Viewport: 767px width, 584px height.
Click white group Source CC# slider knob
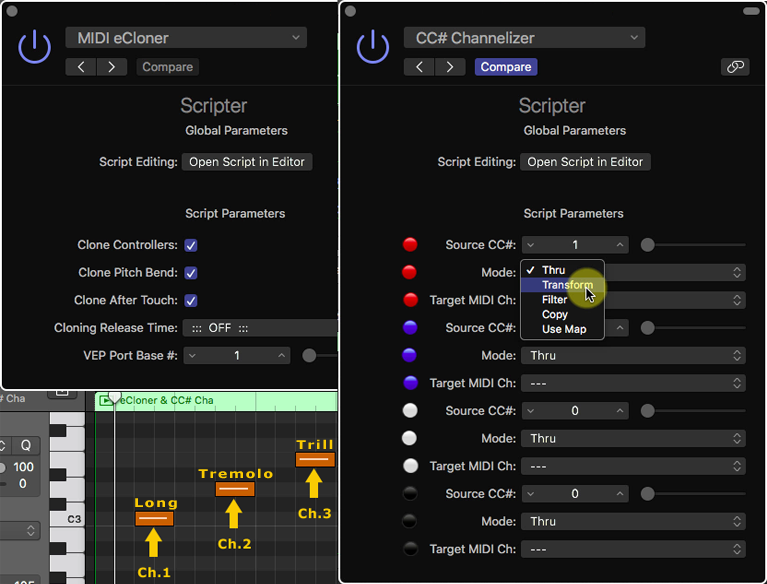point(648,411)
